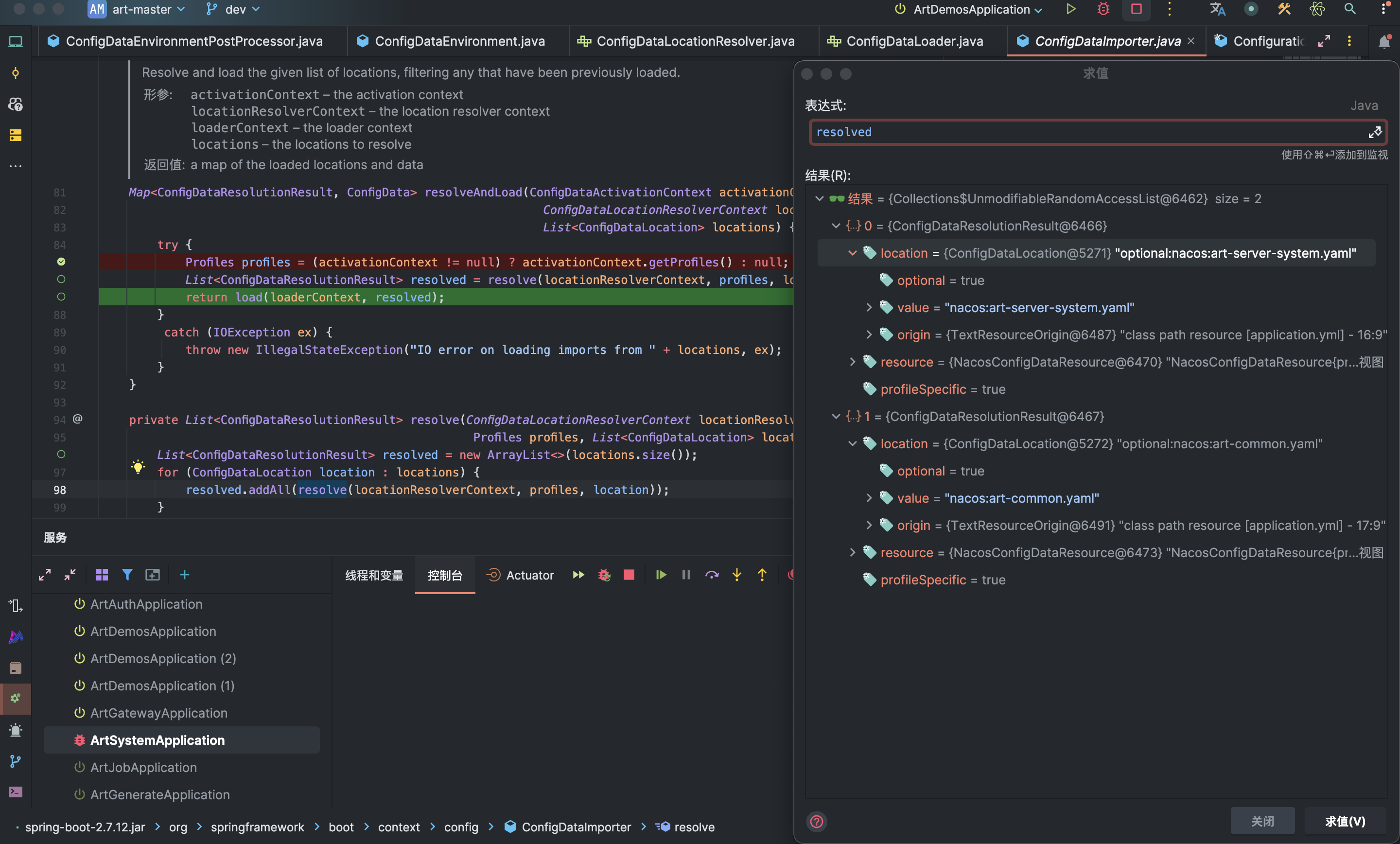Switch to 线程和变量 tab
This screenshot has width=1400, height=844.
click(x=374, y=575)
